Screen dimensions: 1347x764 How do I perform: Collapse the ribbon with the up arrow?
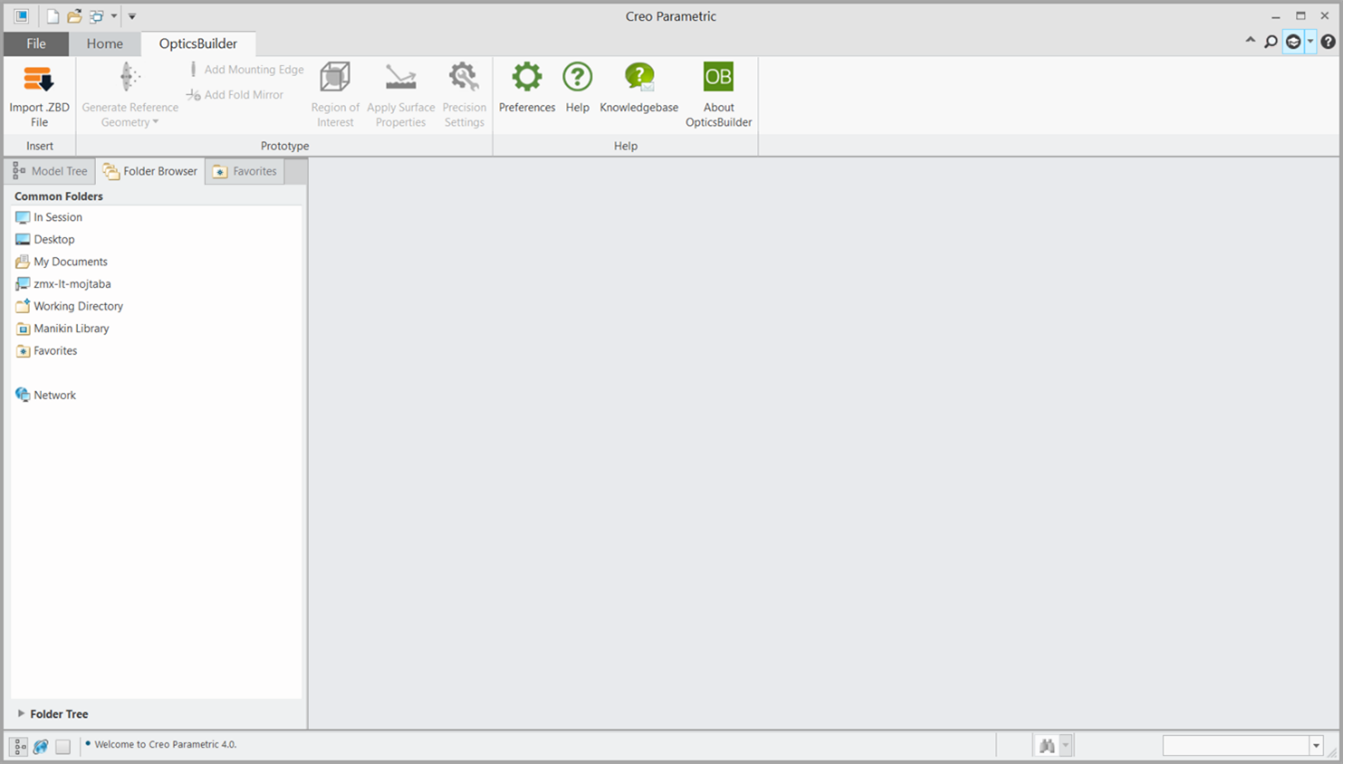[1250, 41]
